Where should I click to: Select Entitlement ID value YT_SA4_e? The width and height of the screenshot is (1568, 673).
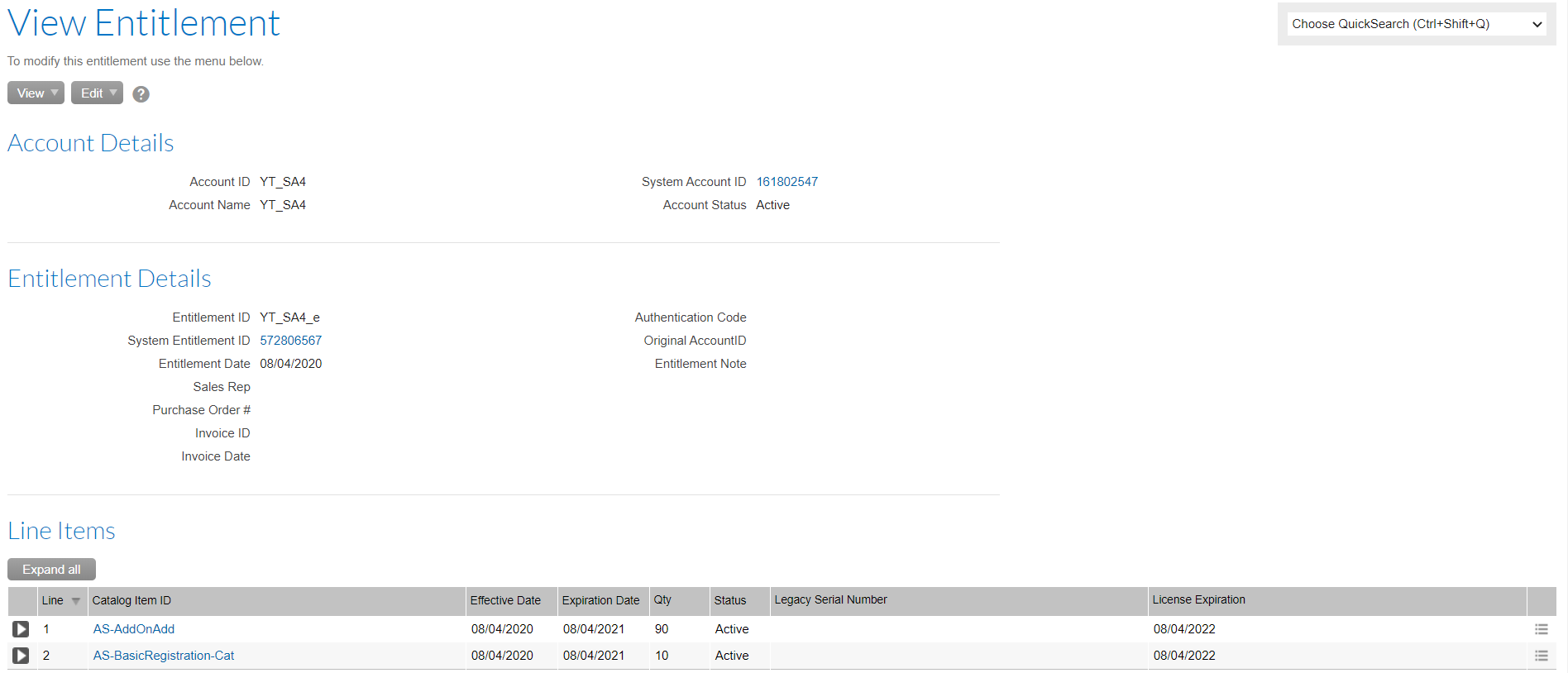tap(289, 317)
